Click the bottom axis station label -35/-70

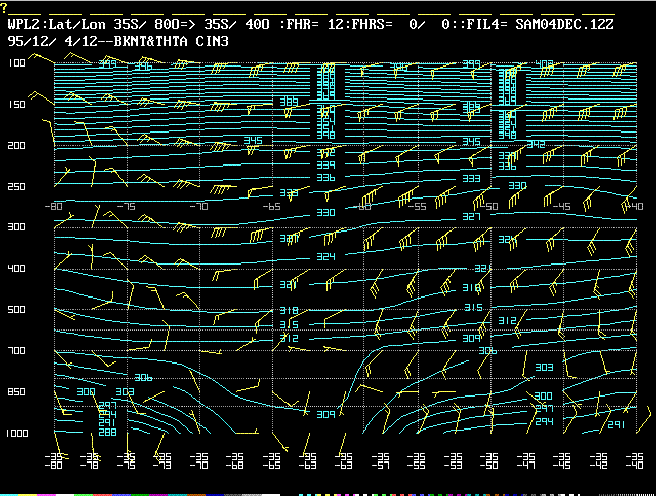[x=199, y=461]
